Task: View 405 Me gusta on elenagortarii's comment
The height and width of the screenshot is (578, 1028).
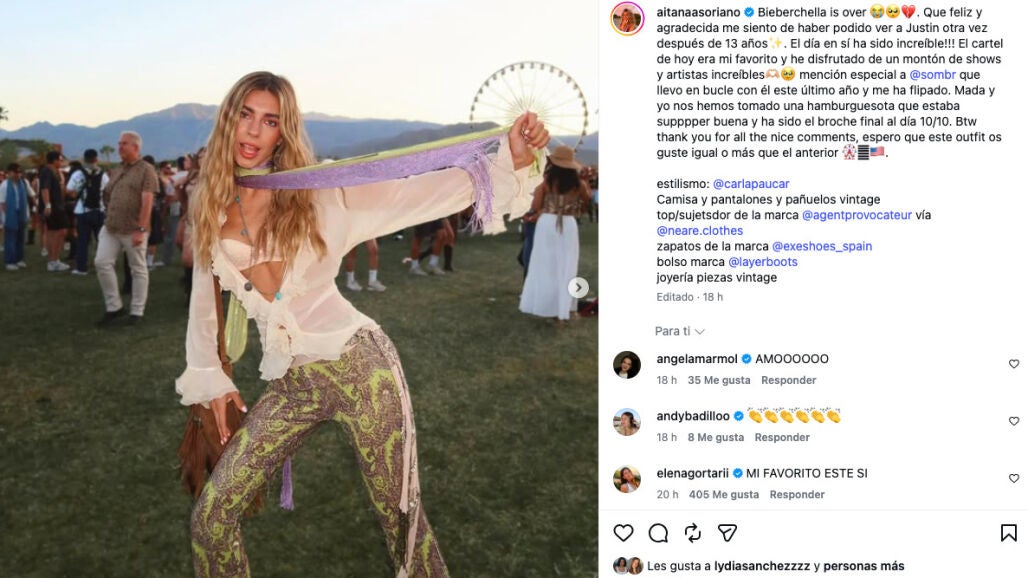Action: point(724,495)
